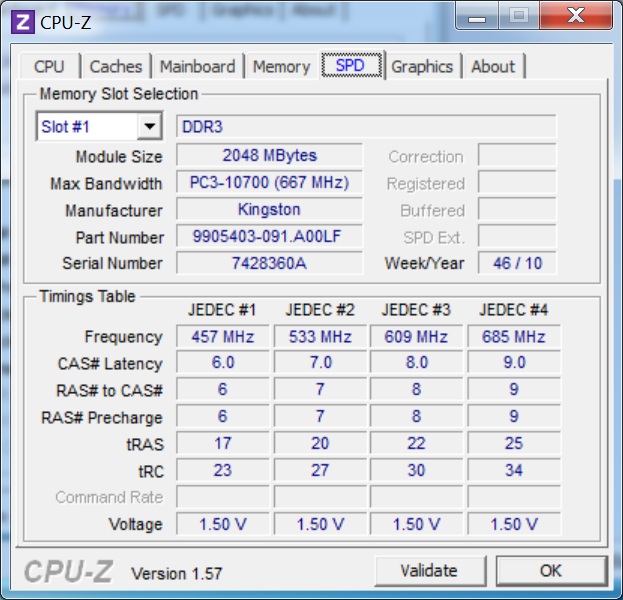The image size is (623, 600).
Task: Click the 609 MHz frequency cell
Action: tap(416, 337)
